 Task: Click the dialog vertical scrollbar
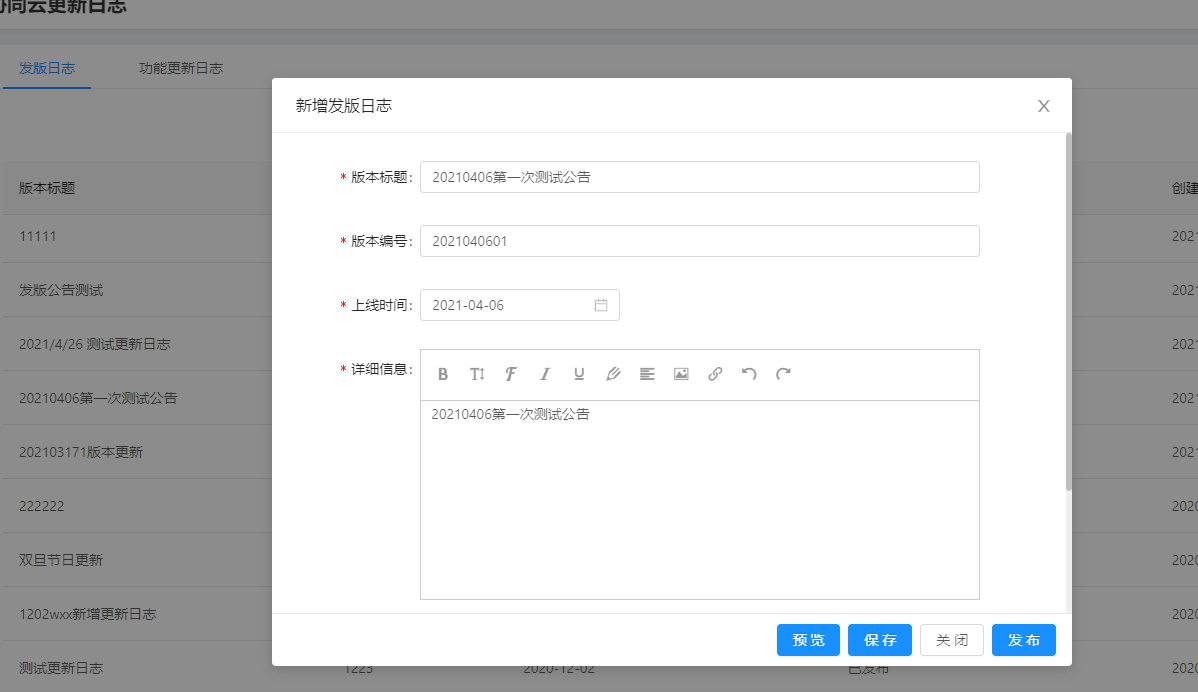pyautogui.click(x=1068, y=312)
